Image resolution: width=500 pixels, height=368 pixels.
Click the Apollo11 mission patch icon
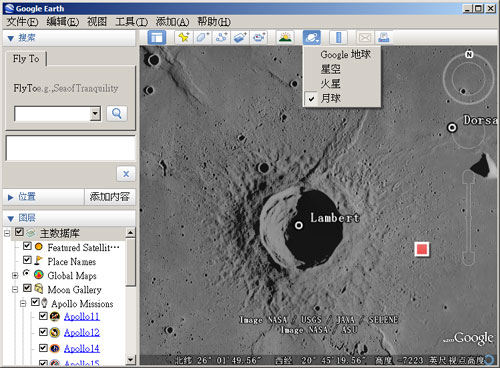tap(55, 316)
